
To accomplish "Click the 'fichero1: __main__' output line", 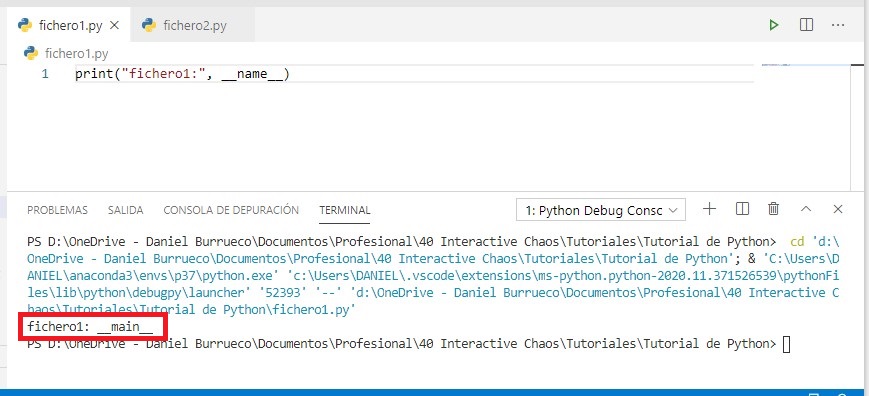I will tap(90, 327).
